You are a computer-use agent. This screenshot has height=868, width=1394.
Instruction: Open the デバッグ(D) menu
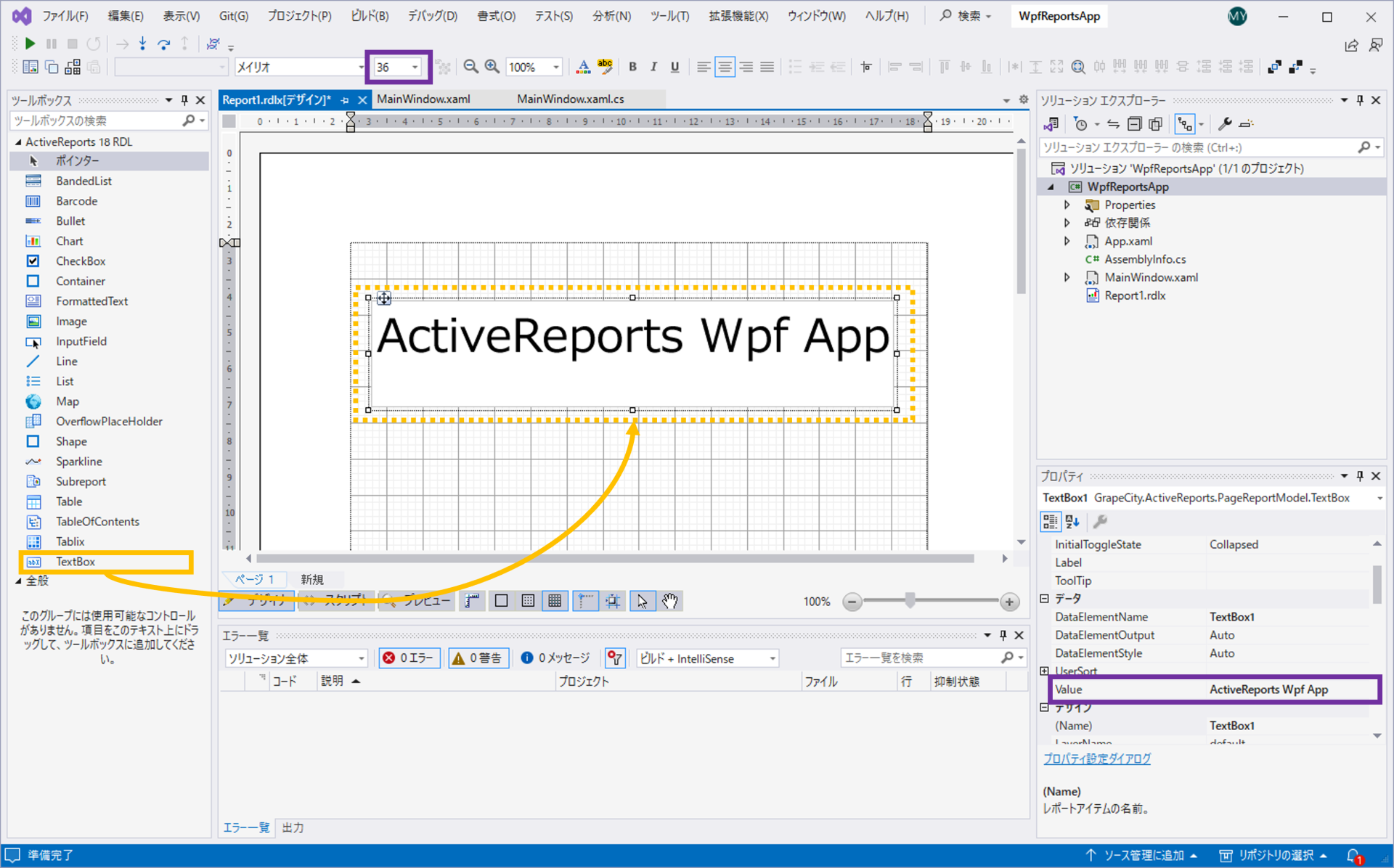point(433,16)
